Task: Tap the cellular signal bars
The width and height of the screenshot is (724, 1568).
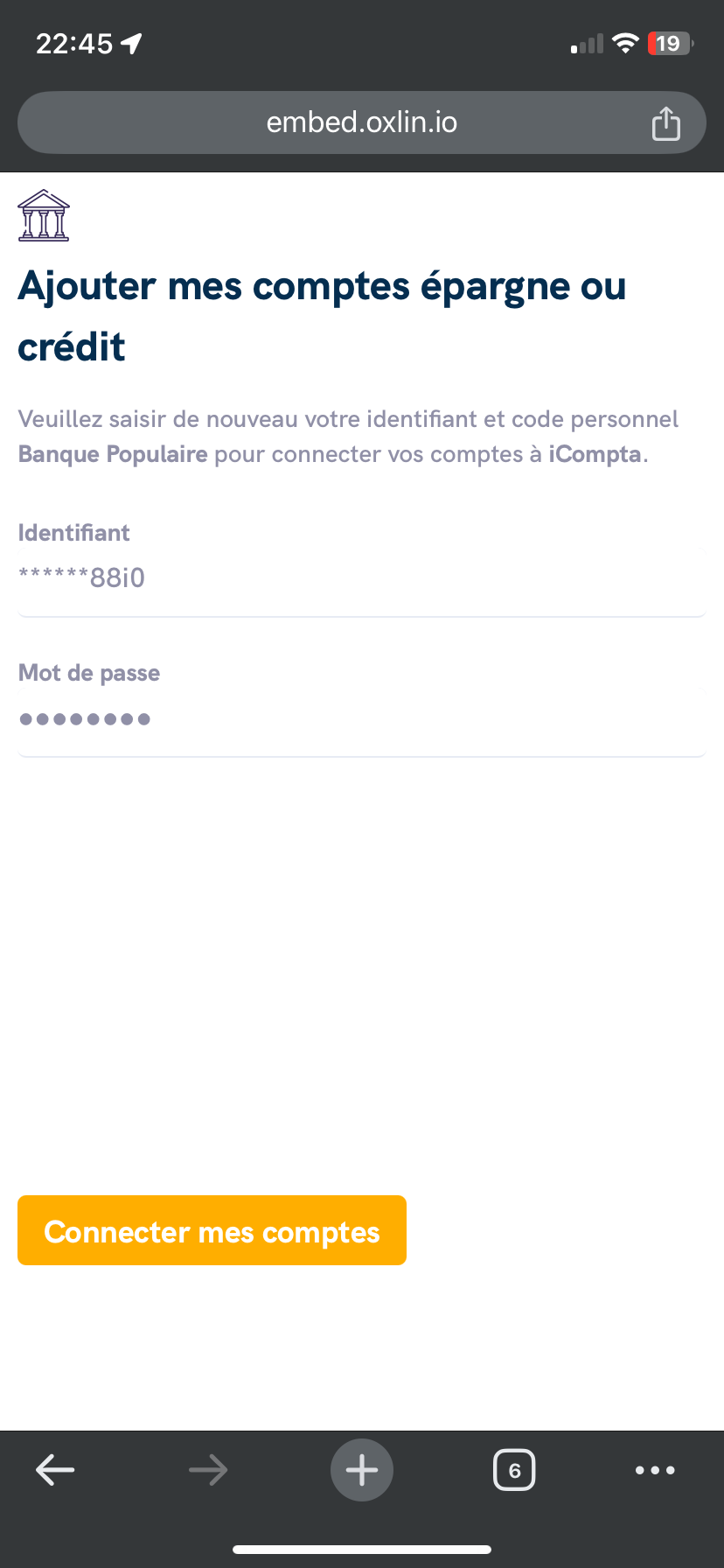Action: [x=587, y=44]
